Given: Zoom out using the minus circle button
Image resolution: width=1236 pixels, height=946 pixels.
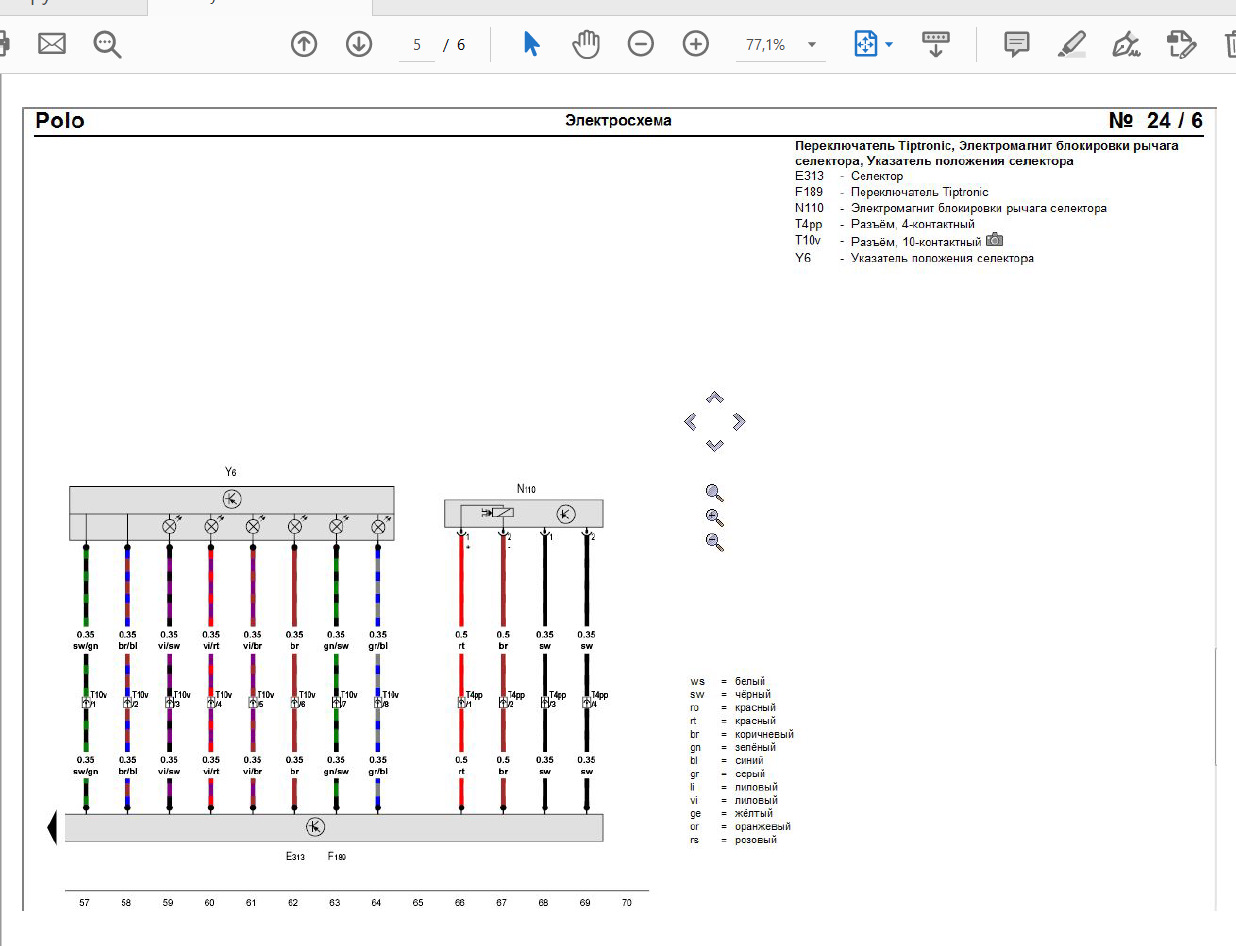Looking at the screenshot, I should [x=640, y=44].
